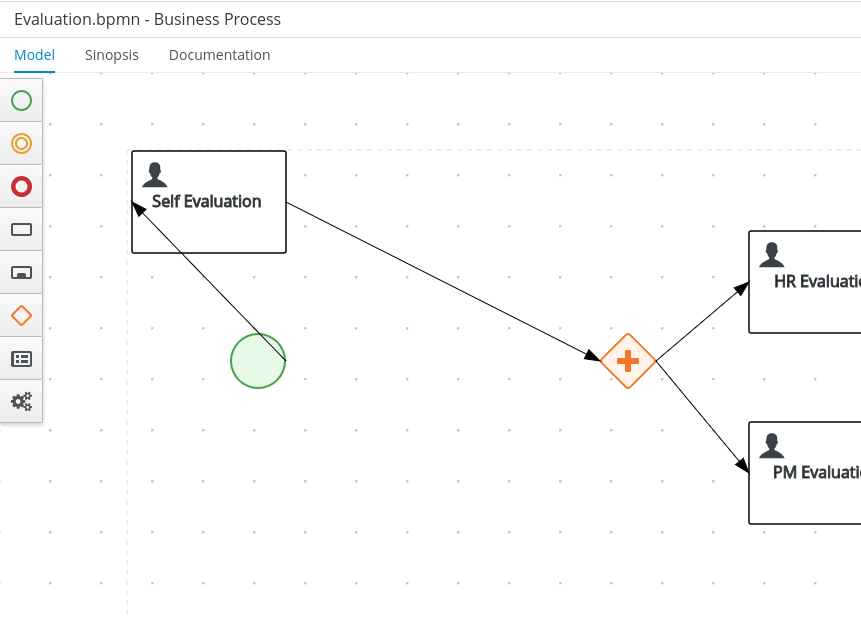Open Custom Tasks gears palette category
This screenshot has width=861, height=620.
pyautogui.click(x=21, y=401)
